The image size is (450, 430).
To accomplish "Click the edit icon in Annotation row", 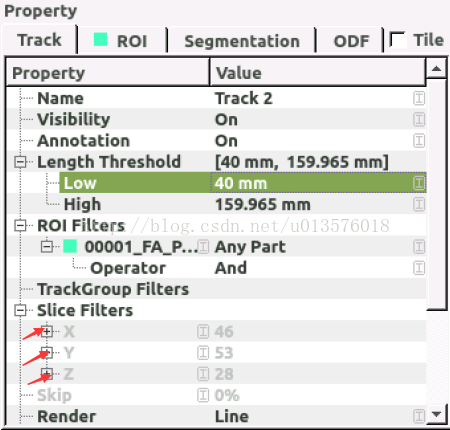I will pyautogui.click(x=419, y=141).
